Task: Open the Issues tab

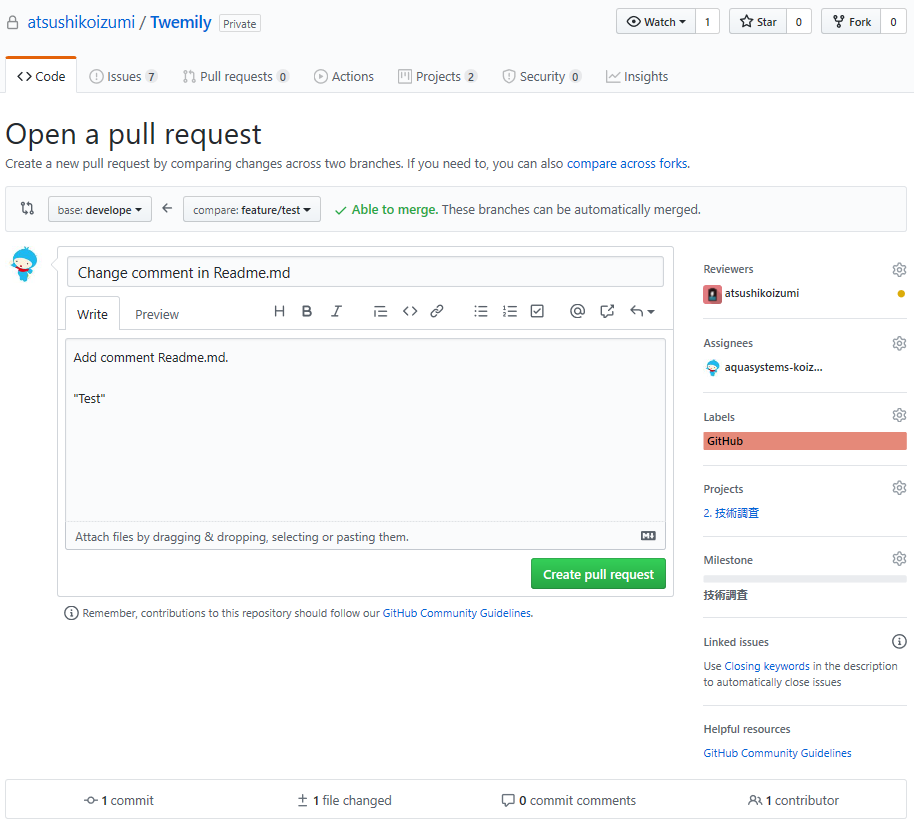Action: (x=123, y=77)
